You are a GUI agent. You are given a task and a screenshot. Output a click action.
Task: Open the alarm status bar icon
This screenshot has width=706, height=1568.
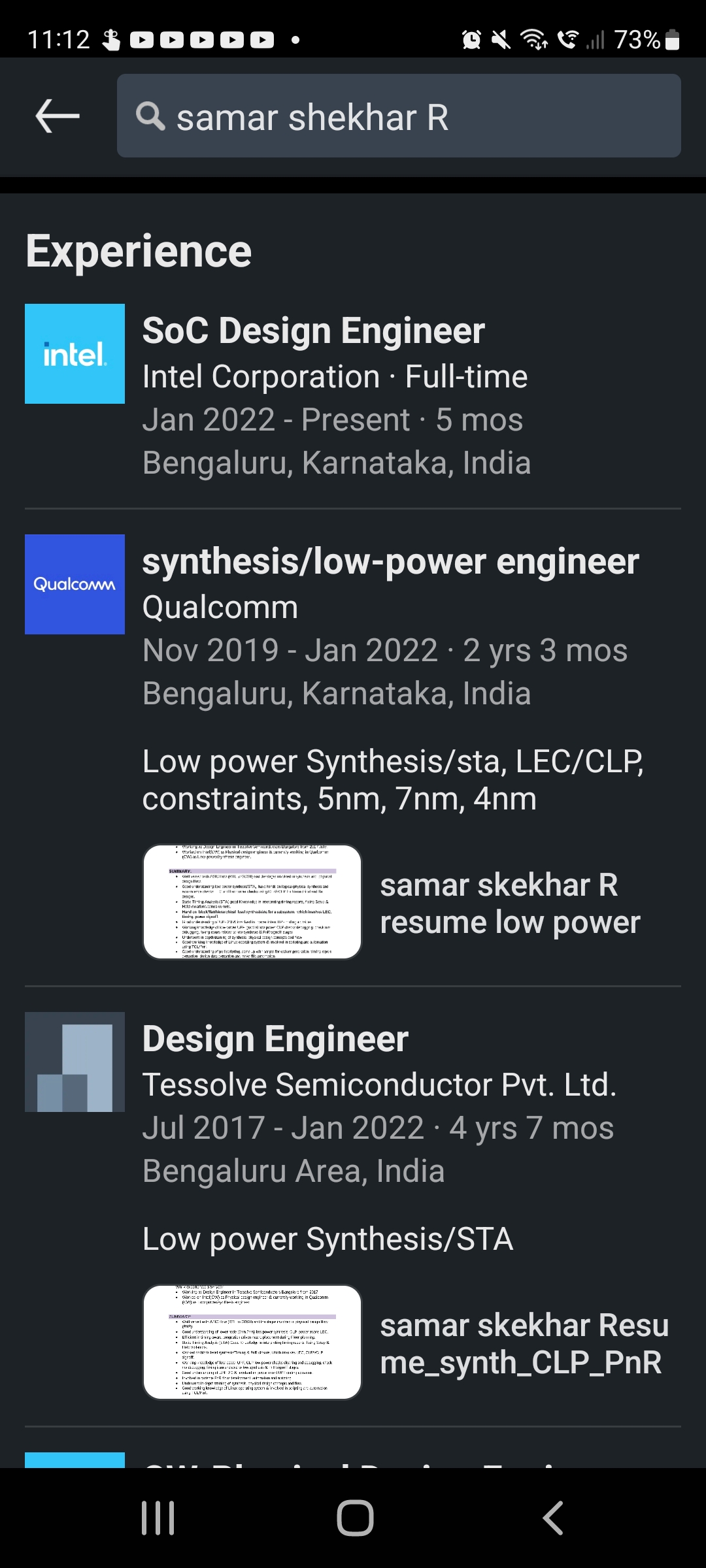(471, 40)
